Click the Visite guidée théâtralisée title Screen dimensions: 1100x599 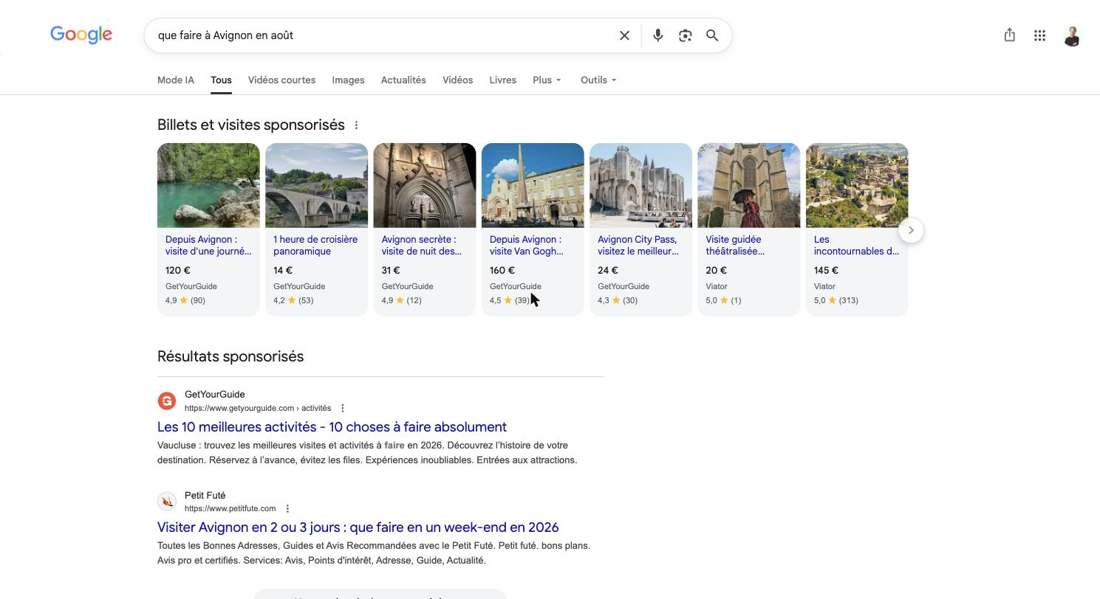pyautogui.click(x=735, y=245)
